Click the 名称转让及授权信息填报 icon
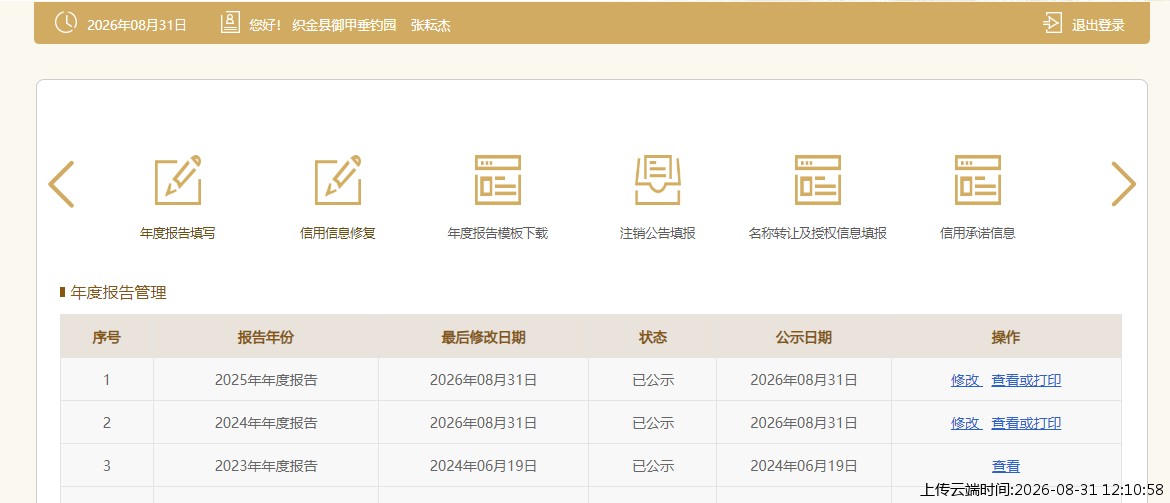This screenshot has height=503, width=1170. 818,180
